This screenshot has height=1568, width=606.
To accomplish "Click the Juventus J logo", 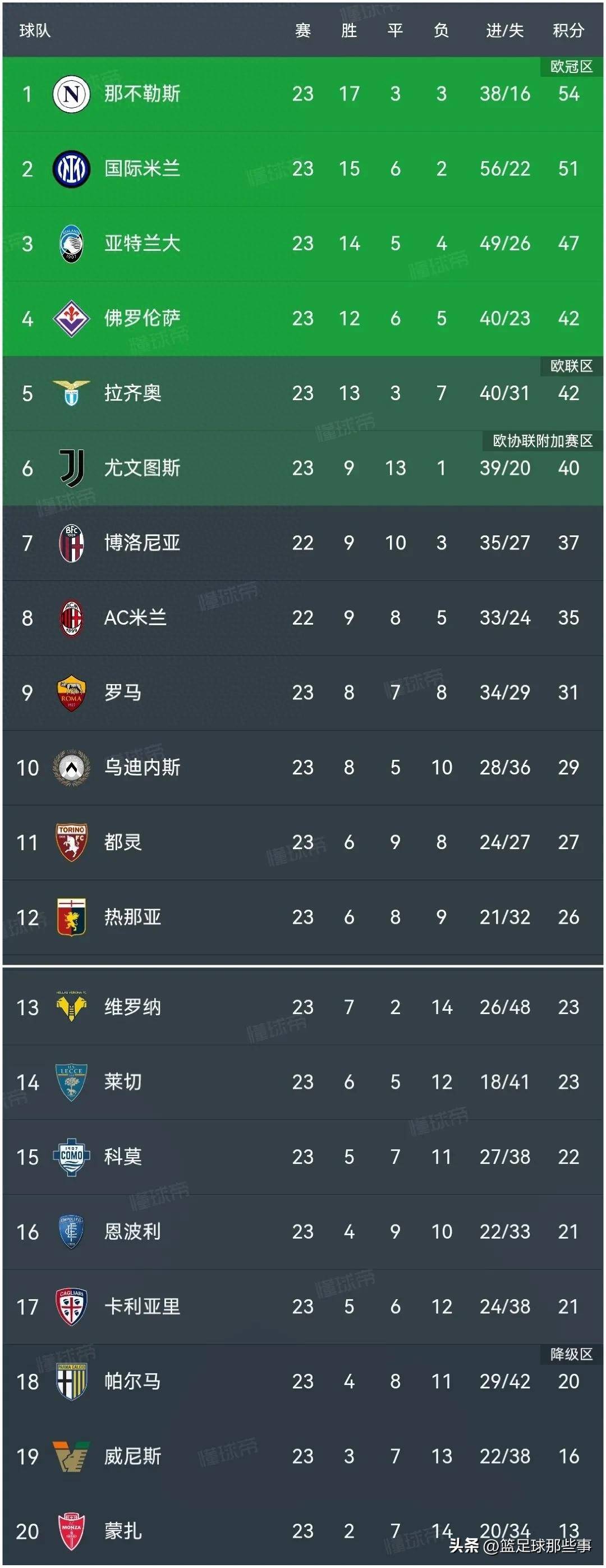I will pos(71,468).
